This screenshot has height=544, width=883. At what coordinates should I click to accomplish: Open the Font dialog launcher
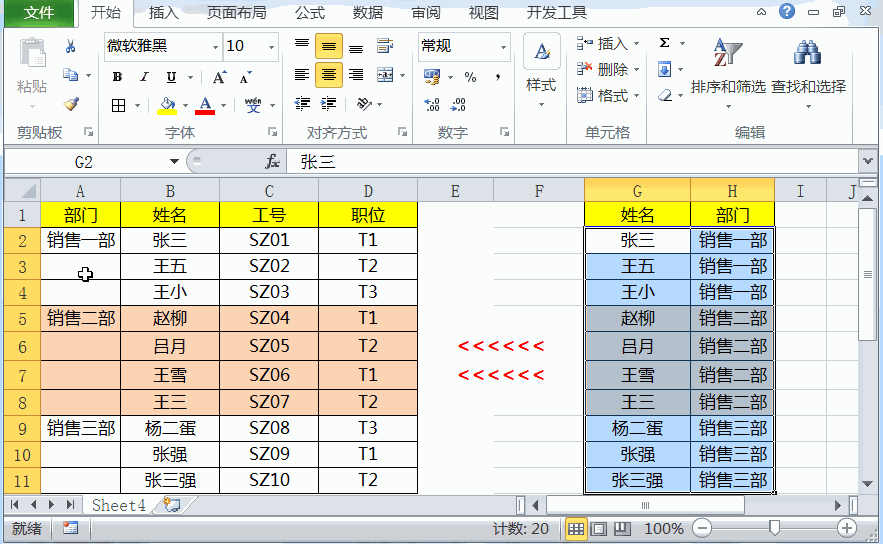point(273,132)
